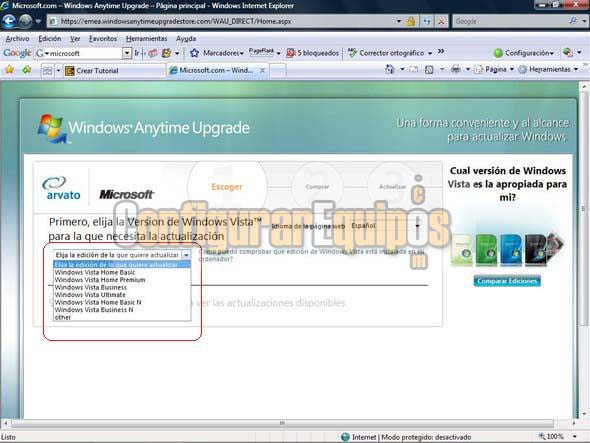This screenshot has width=590, height=443.
Task: Click the Internet zone globe icon
Action: pyautogui.click(x=345, y=437)
